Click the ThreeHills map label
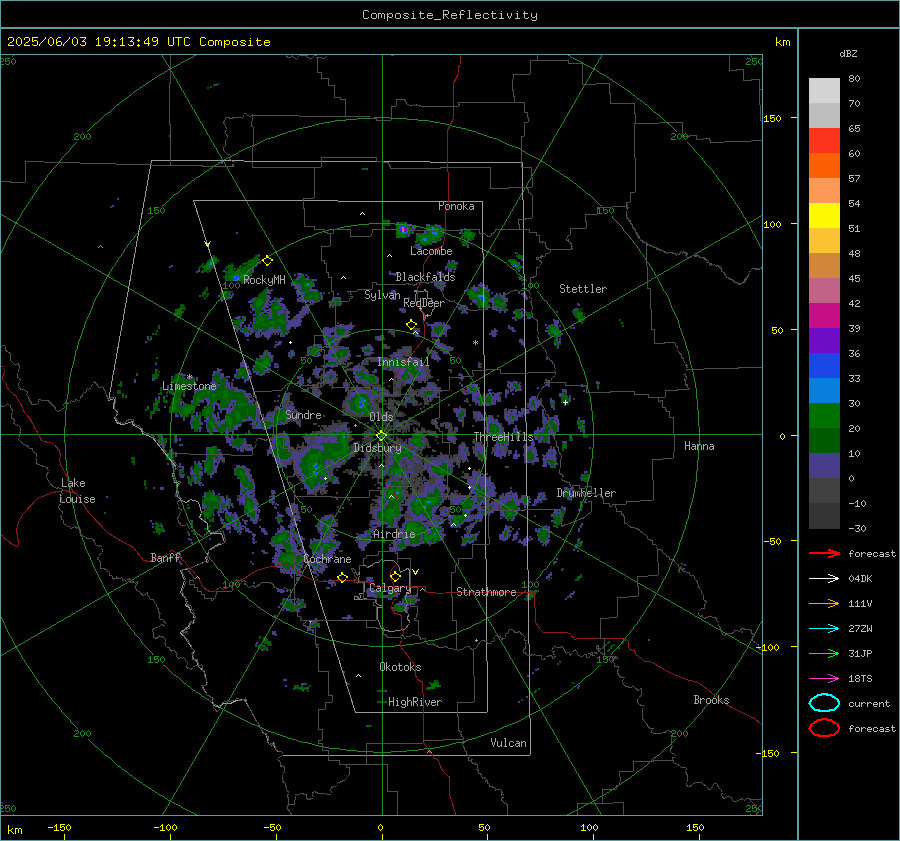 [x=503, y=437]
